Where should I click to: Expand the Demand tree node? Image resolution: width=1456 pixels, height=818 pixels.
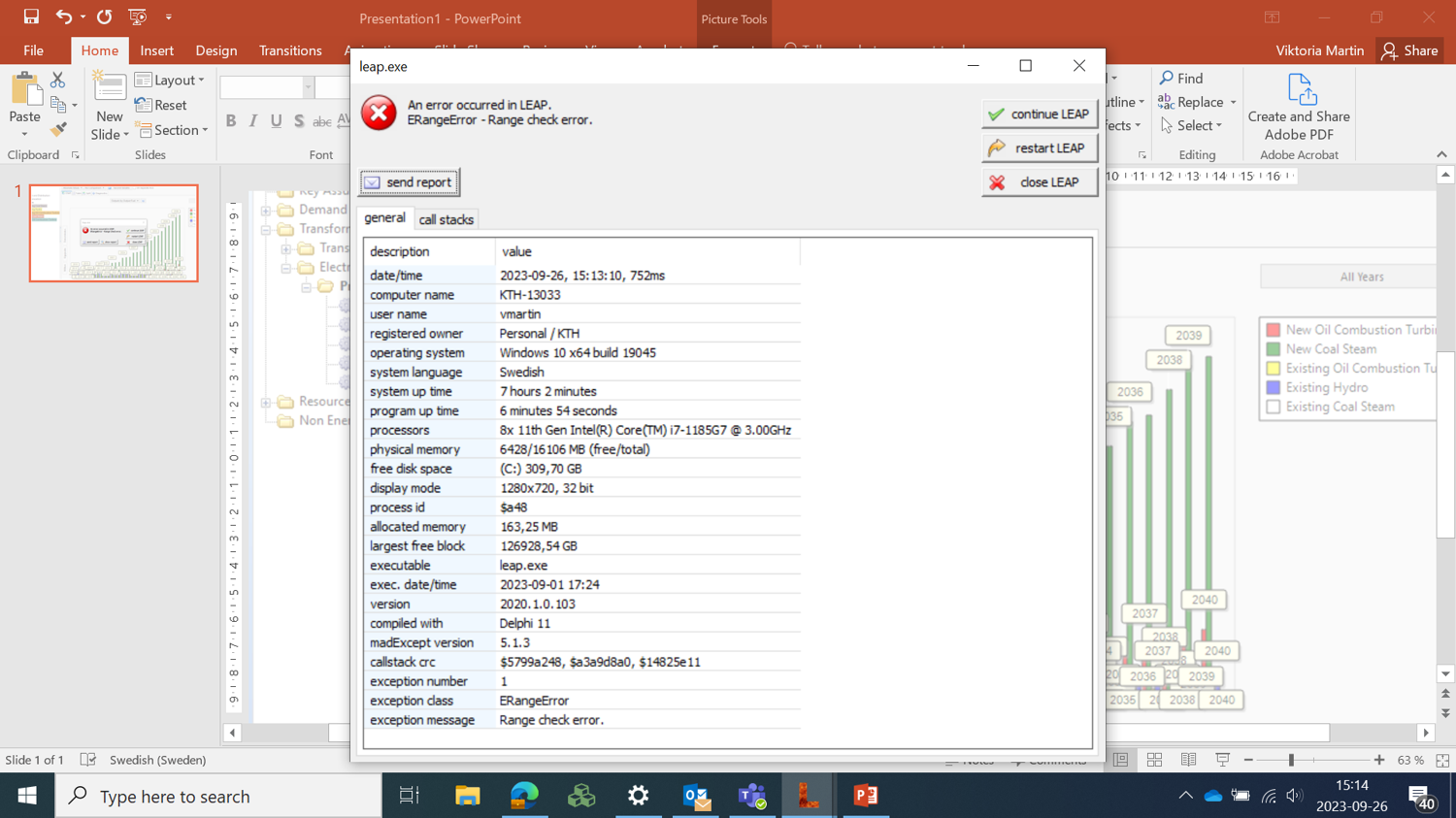point(266,210)
